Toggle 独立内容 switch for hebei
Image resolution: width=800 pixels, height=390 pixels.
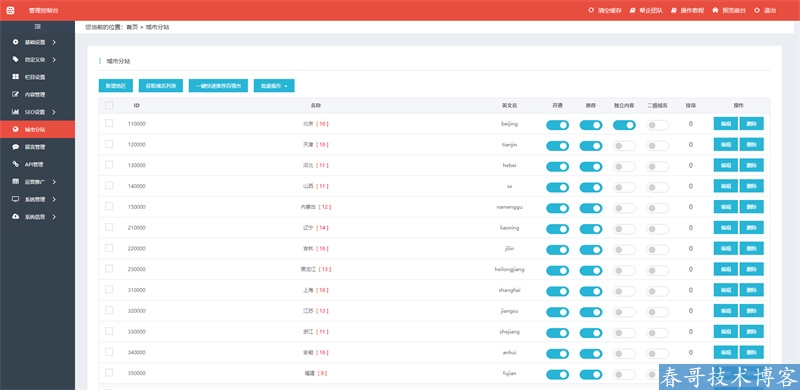pyautogui.click(x=624, y=166)
